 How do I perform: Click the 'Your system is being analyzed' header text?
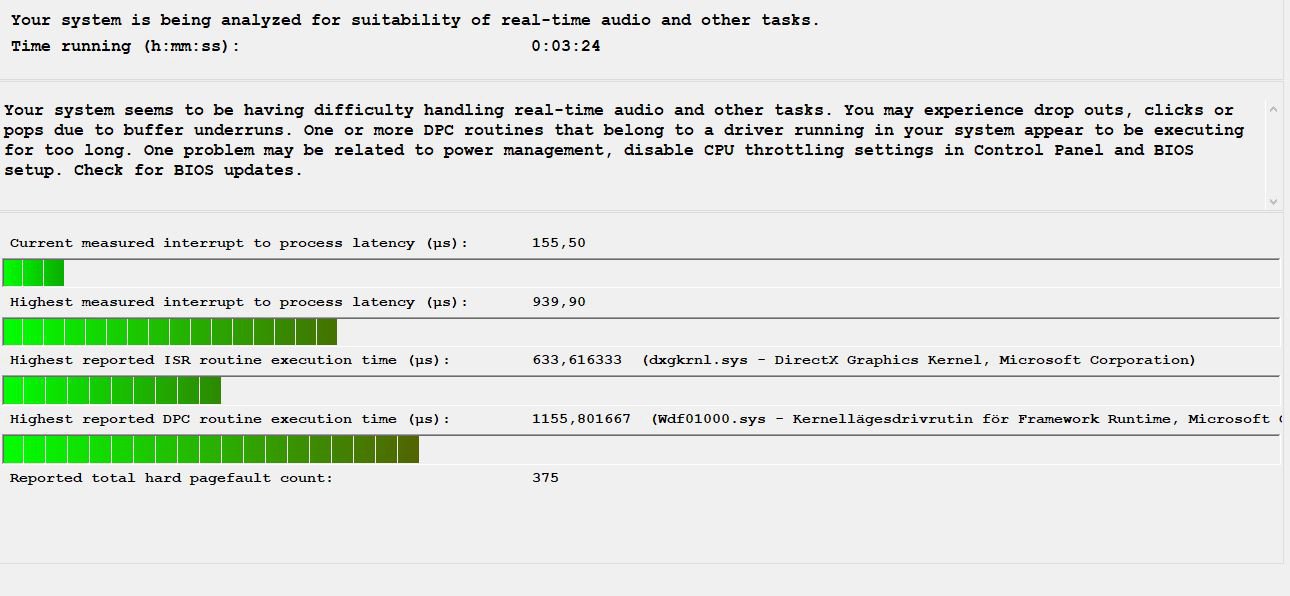(415, 20)
